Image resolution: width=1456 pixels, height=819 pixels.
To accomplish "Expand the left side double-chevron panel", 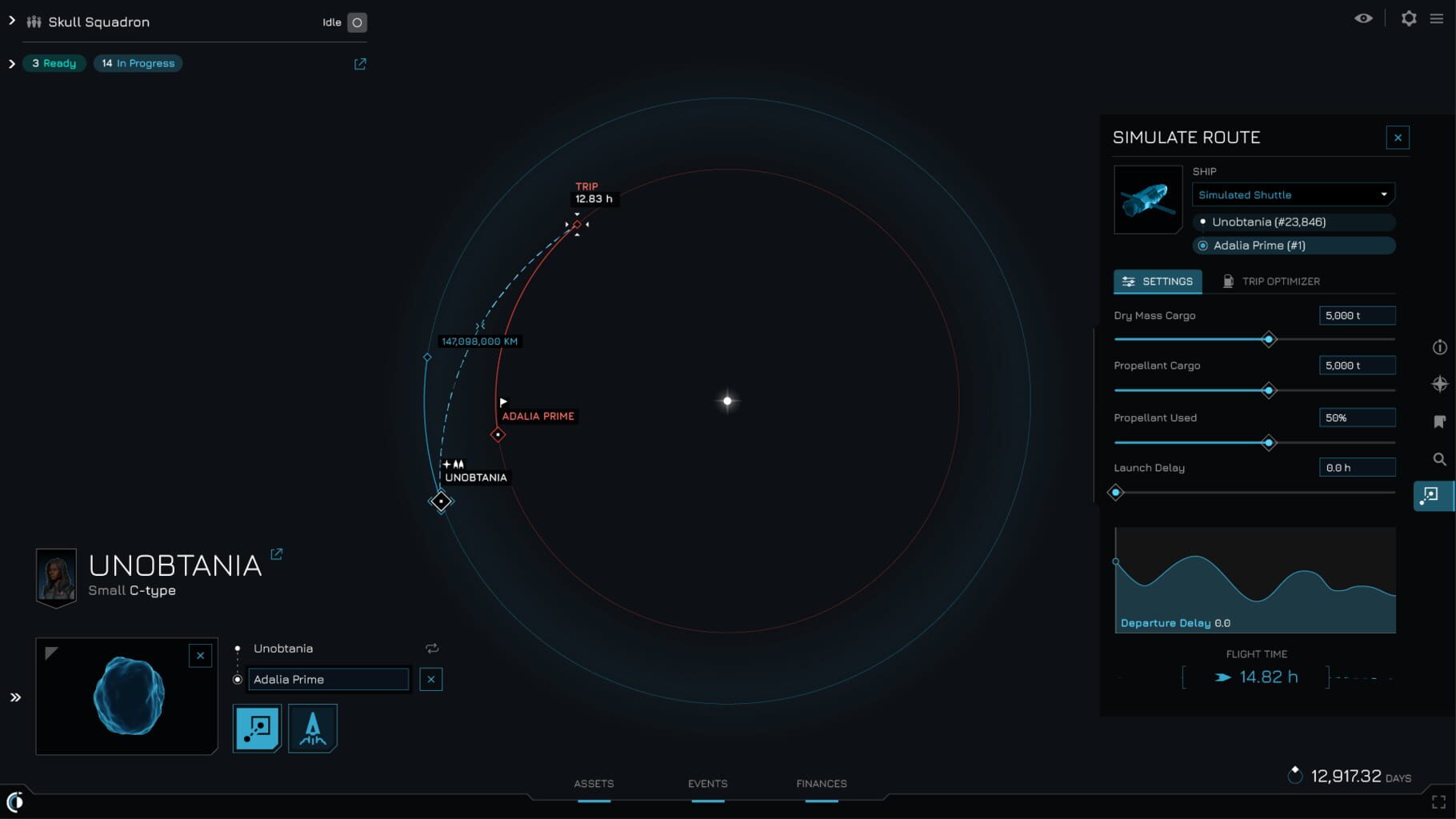I will (15, 697).
